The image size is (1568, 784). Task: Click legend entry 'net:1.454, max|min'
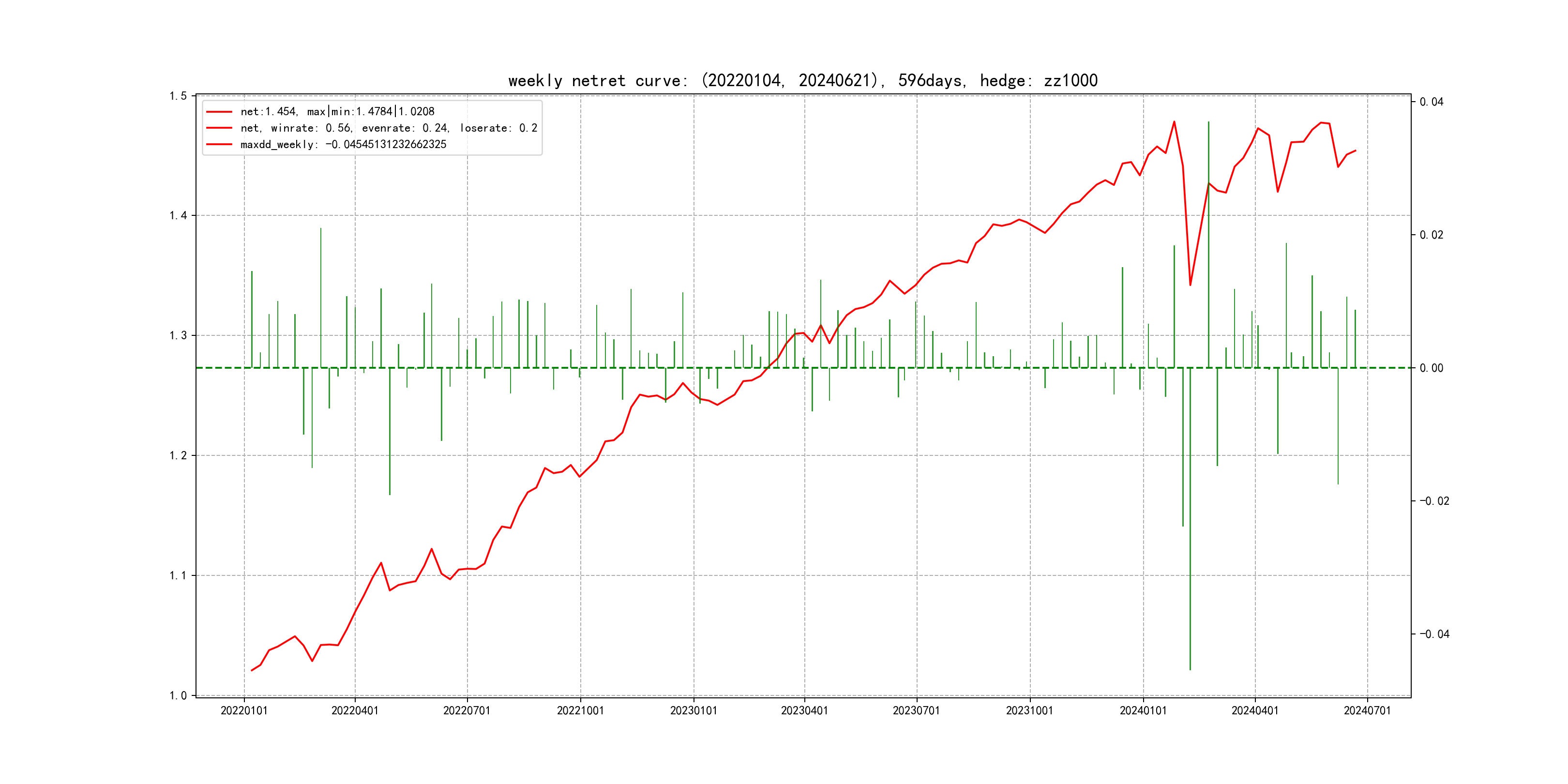point(337,111)
